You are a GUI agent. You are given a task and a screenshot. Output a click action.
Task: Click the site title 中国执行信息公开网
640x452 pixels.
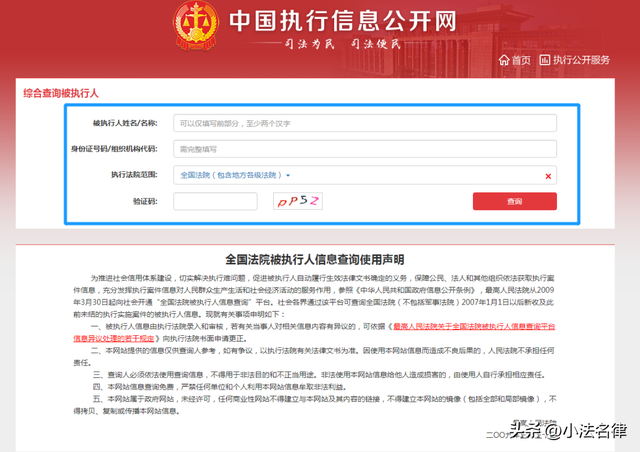[x=342, y=21]
